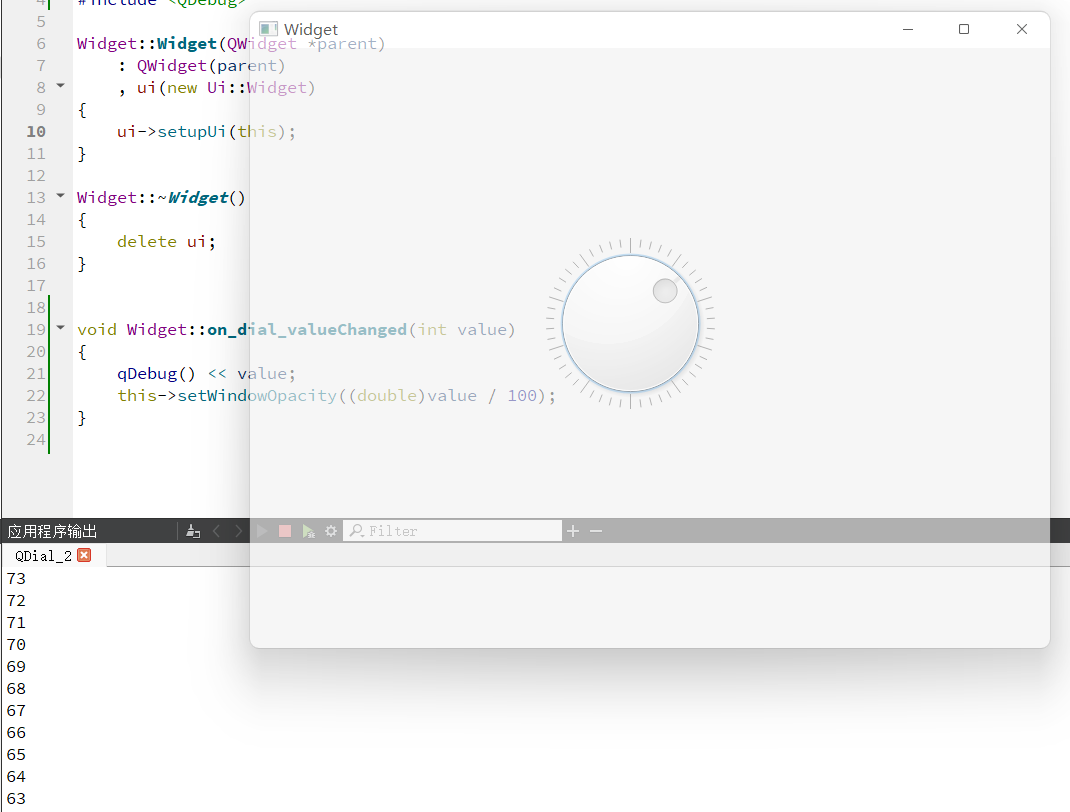This screenshot has width=1070, height=812.
Task: Select the QDial_2 output tab
Action: click(x=43, y=555)
